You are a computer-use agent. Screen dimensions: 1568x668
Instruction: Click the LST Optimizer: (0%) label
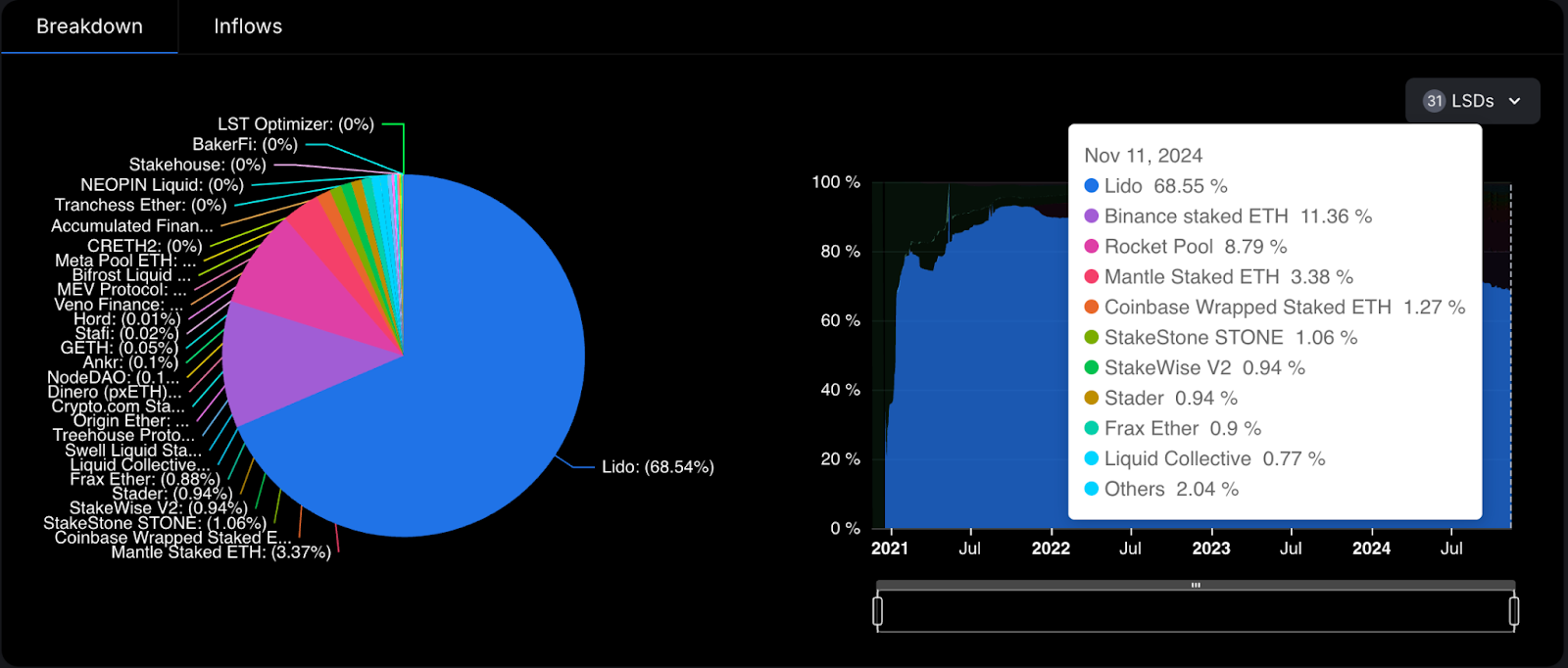point(296,124)
